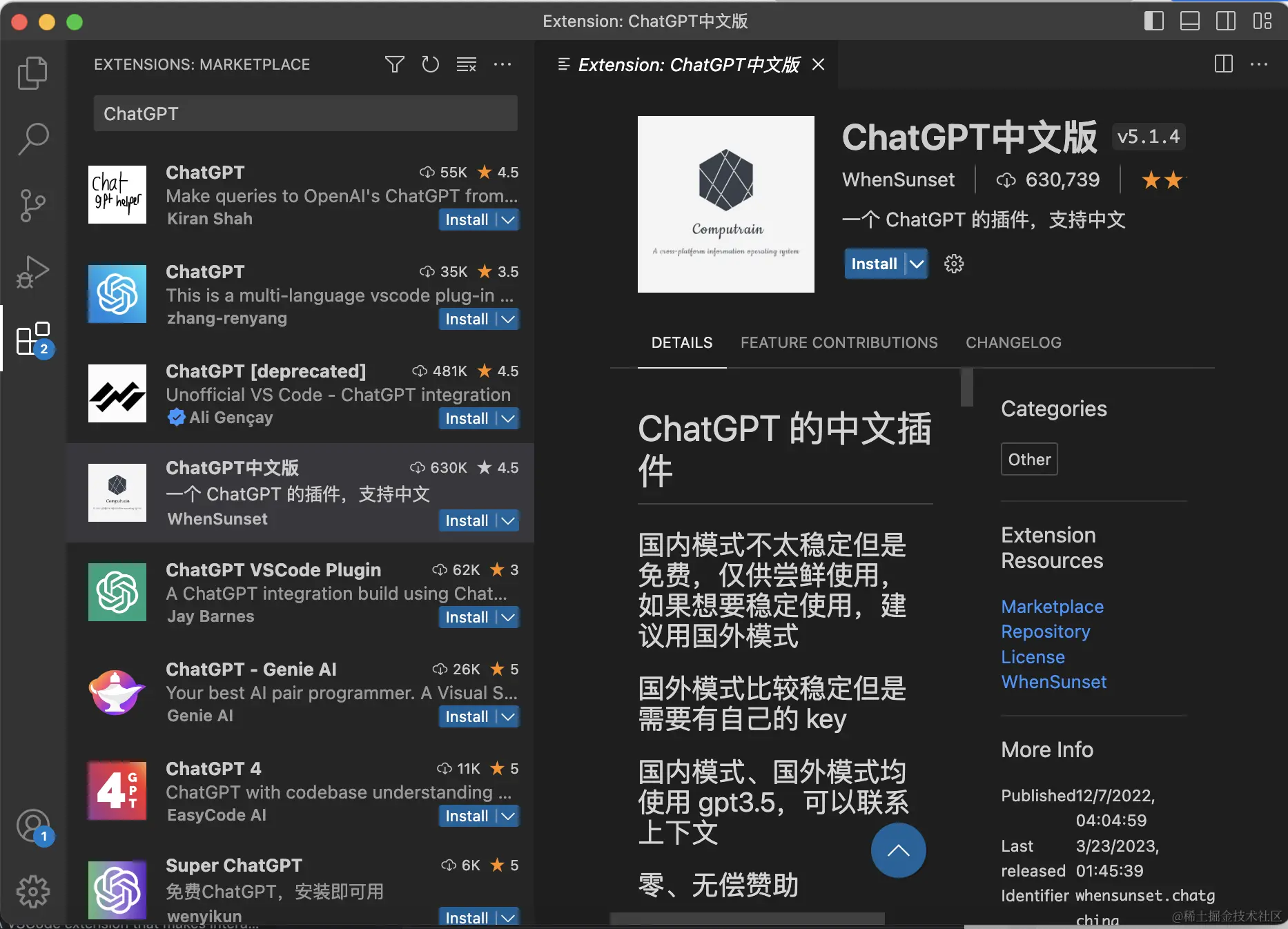
Task: Install ChatGPT by zhang-renyang
Action: click(467, 320)
